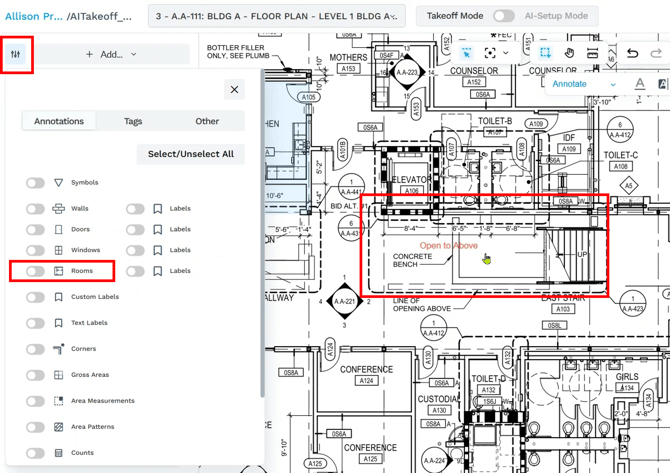Click the Symbols triangle icon
This screenshot has width=670, height=473.
tap(59, 182)
